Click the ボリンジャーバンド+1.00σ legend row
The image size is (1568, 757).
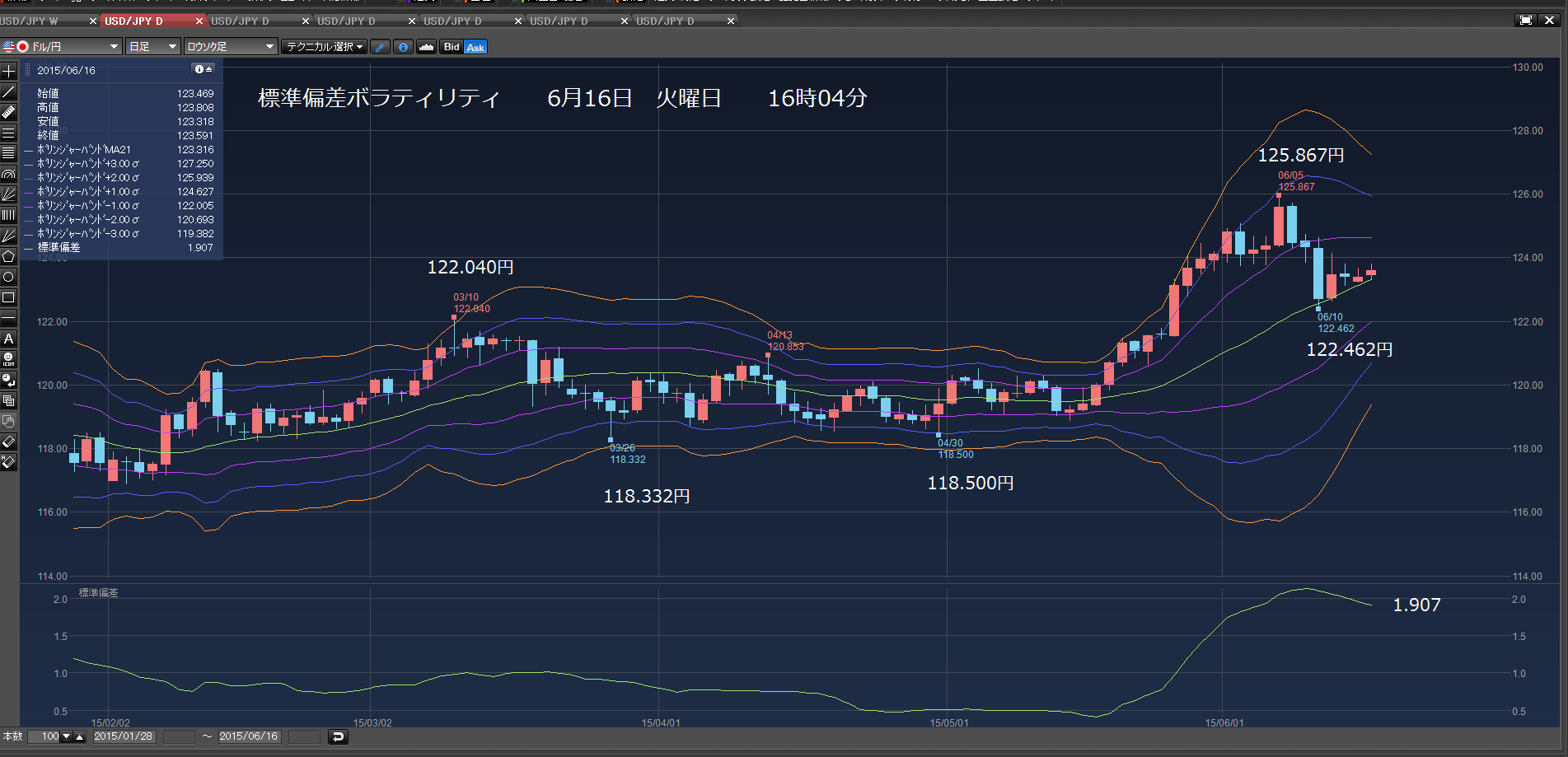click(x=120, y=192)
